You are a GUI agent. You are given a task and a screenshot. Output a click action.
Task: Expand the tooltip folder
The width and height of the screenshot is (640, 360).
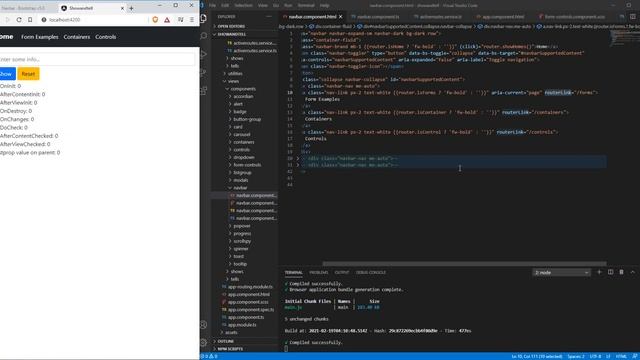[x=240, y=264]
